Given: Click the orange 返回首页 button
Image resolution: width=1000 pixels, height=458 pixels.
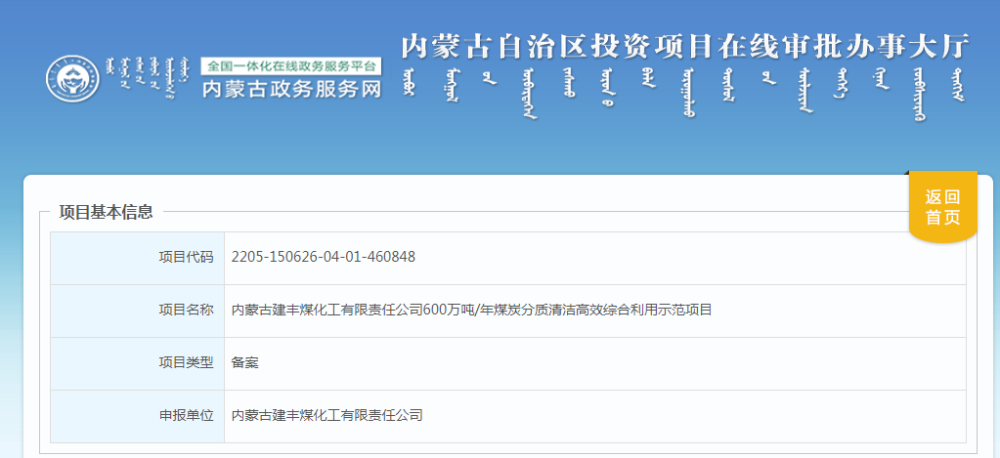Looking at the screenshot, I should [942, 207].
